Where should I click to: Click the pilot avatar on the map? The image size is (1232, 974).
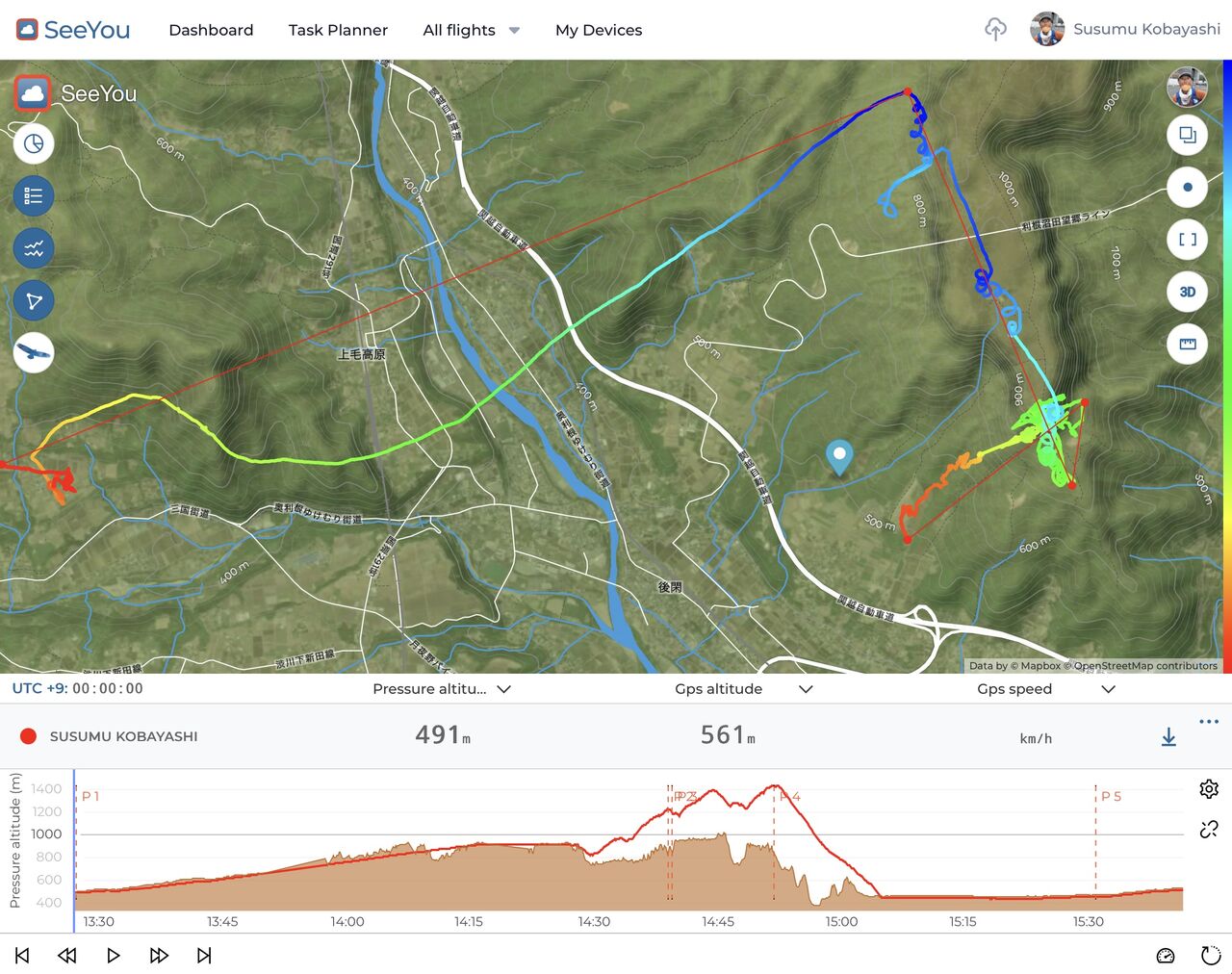(x=1187, y=88)
